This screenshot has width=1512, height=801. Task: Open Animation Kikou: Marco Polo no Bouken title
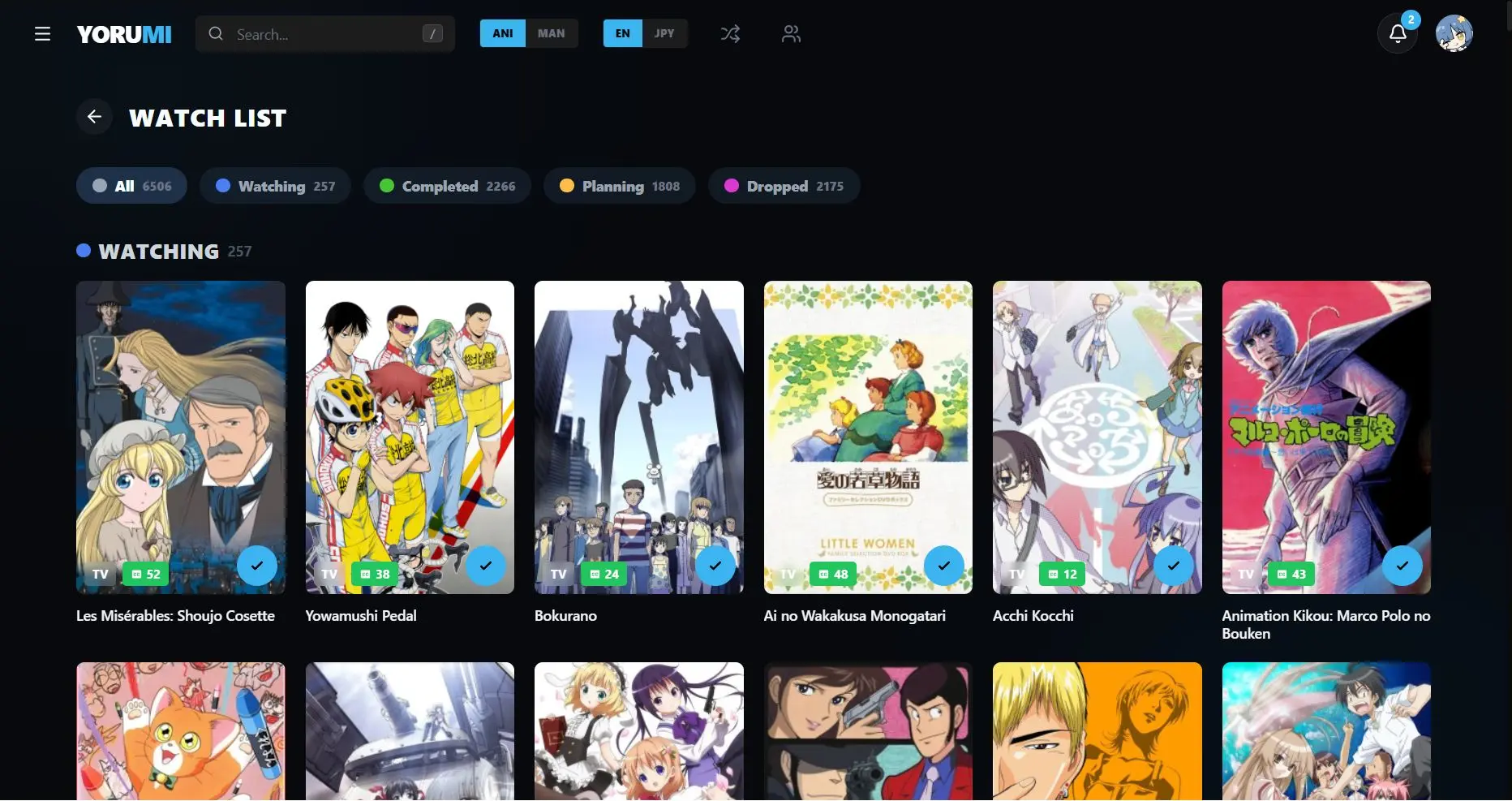[x=1326, y=625]
